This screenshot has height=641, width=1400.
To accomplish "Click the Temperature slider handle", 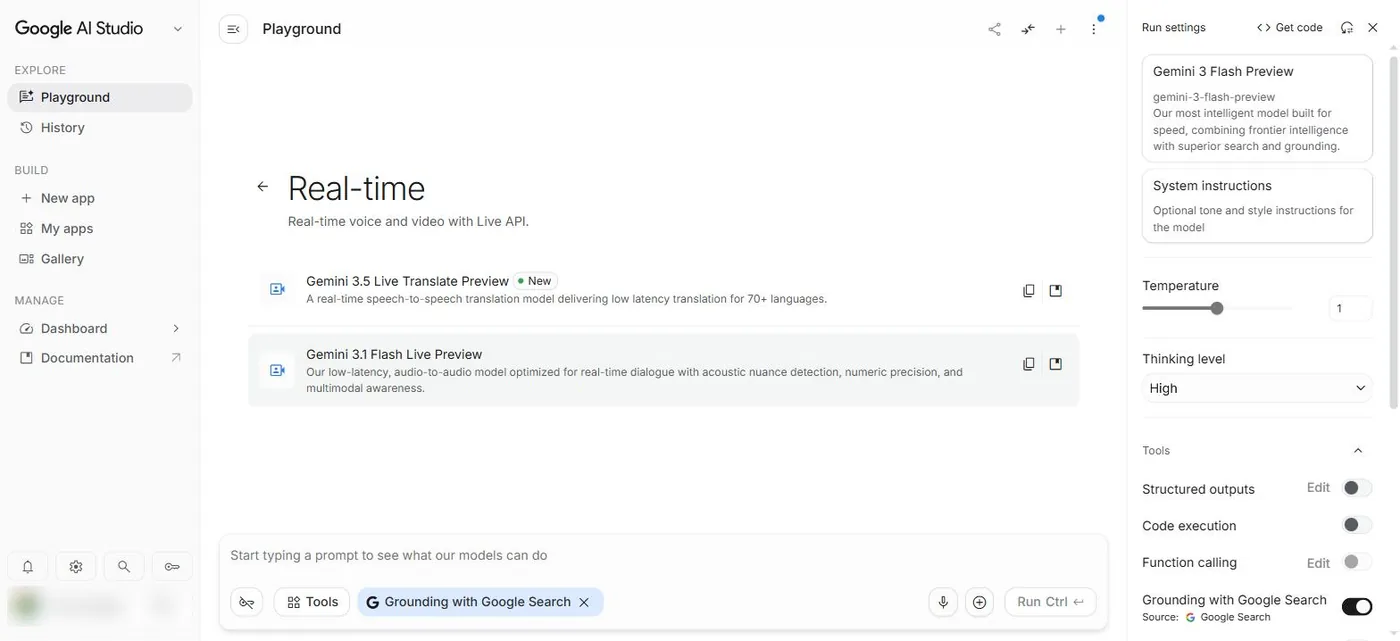I will tap(1217, 308).
